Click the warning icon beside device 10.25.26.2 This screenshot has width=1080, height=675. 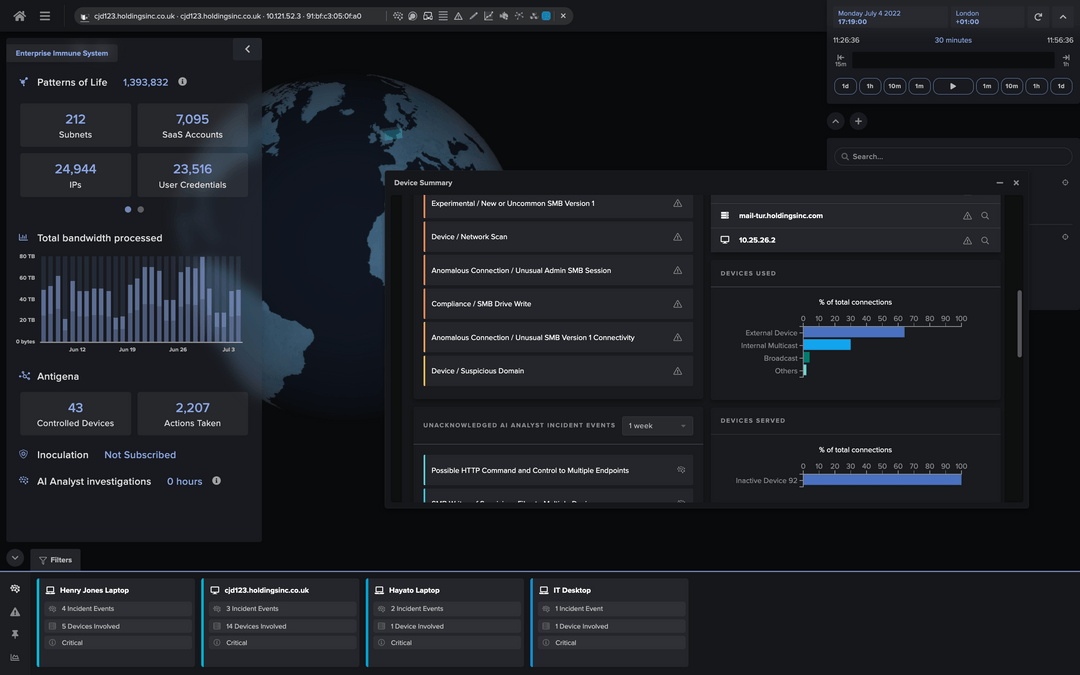[967, 240]
